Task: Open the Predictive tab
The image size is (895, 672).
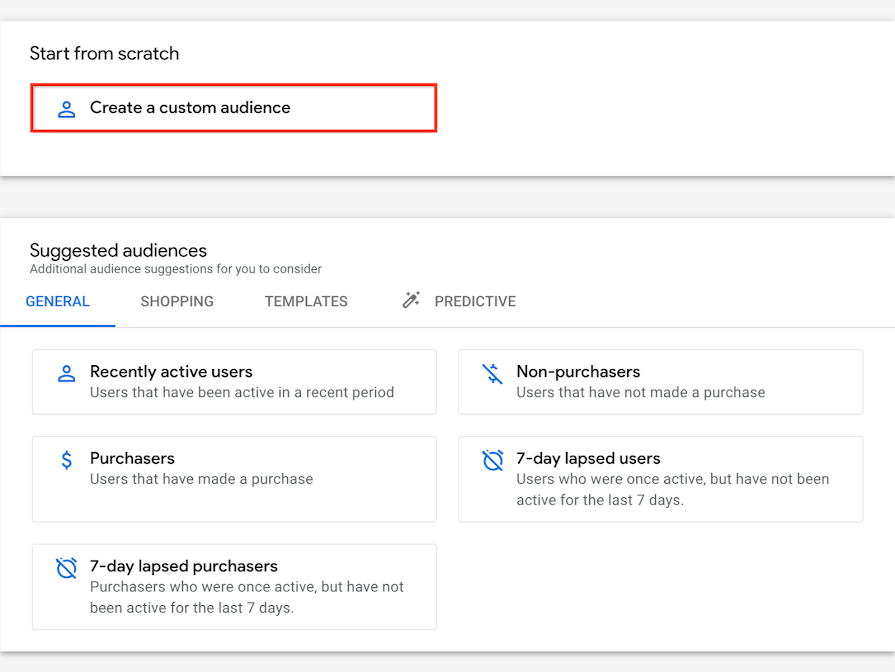Action: point(475,301)
